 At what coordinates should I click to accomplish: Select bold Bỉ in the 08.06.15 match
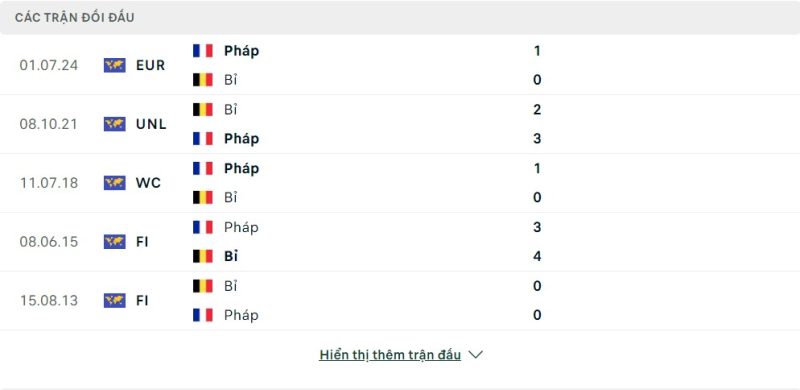(231, 256)
